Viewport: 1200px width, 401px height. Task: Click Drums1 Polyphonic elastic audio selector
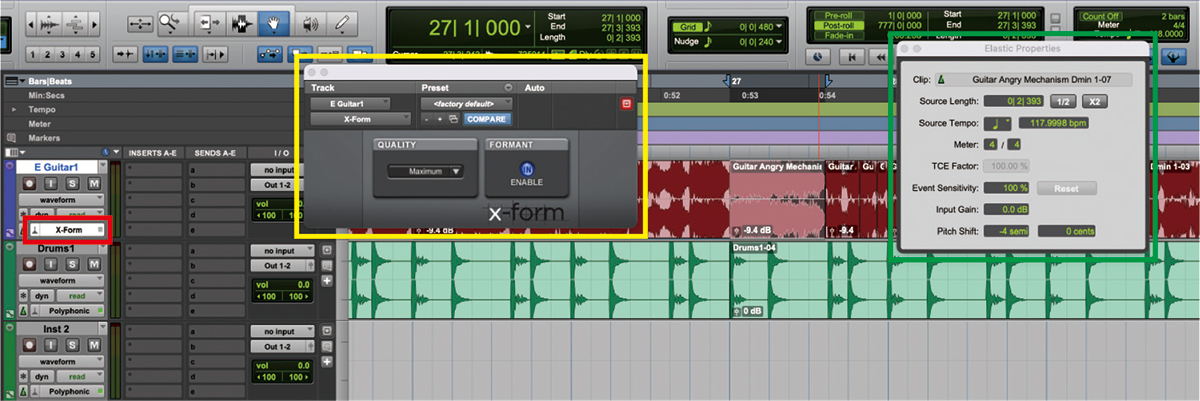click(68, 311)
